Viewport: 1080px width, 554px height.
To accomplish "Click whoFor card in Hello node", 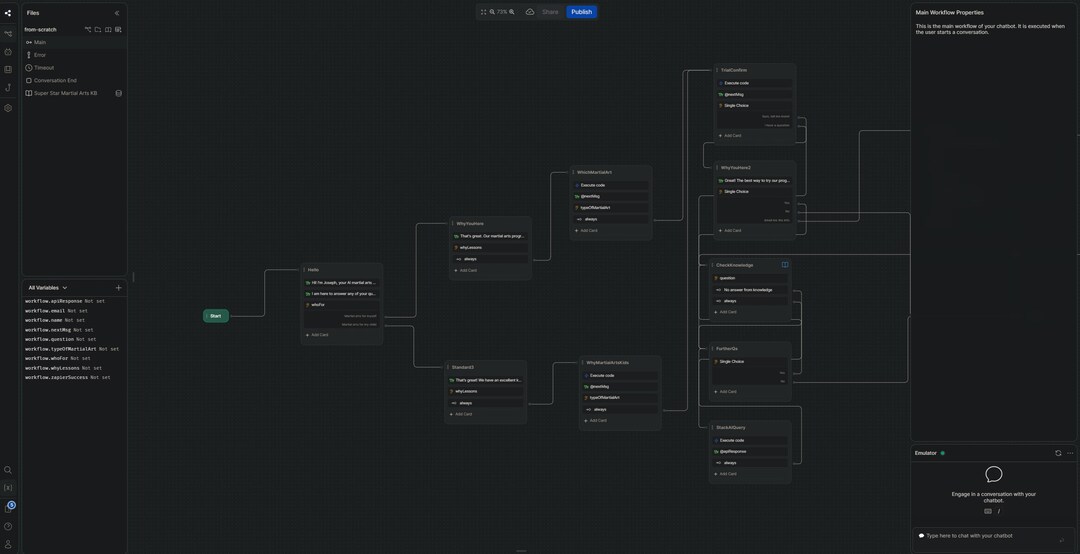I will pos(342,305).
